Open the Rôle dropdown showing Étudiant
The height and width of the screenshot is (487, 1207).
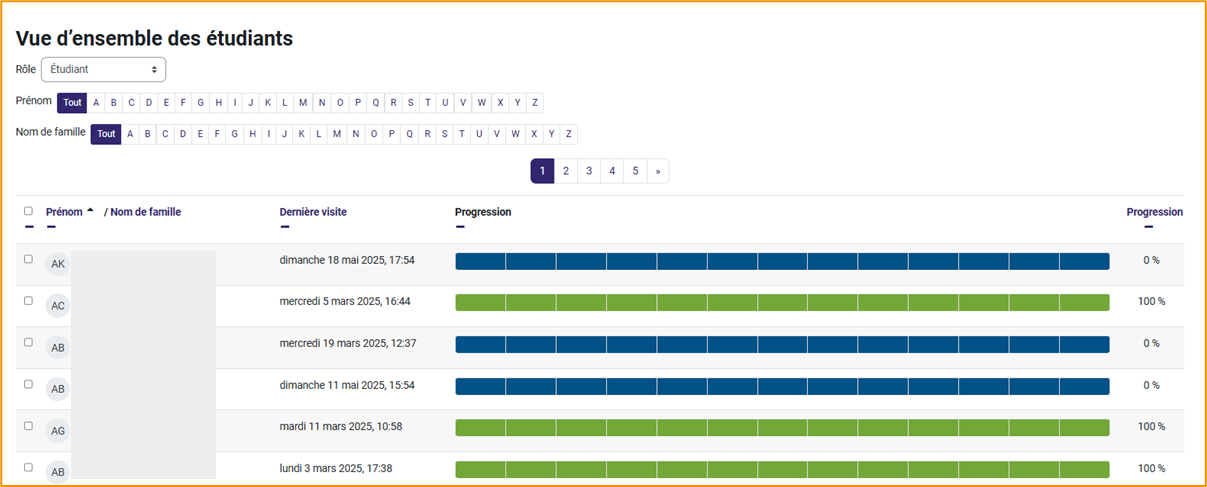pos(103,70)
